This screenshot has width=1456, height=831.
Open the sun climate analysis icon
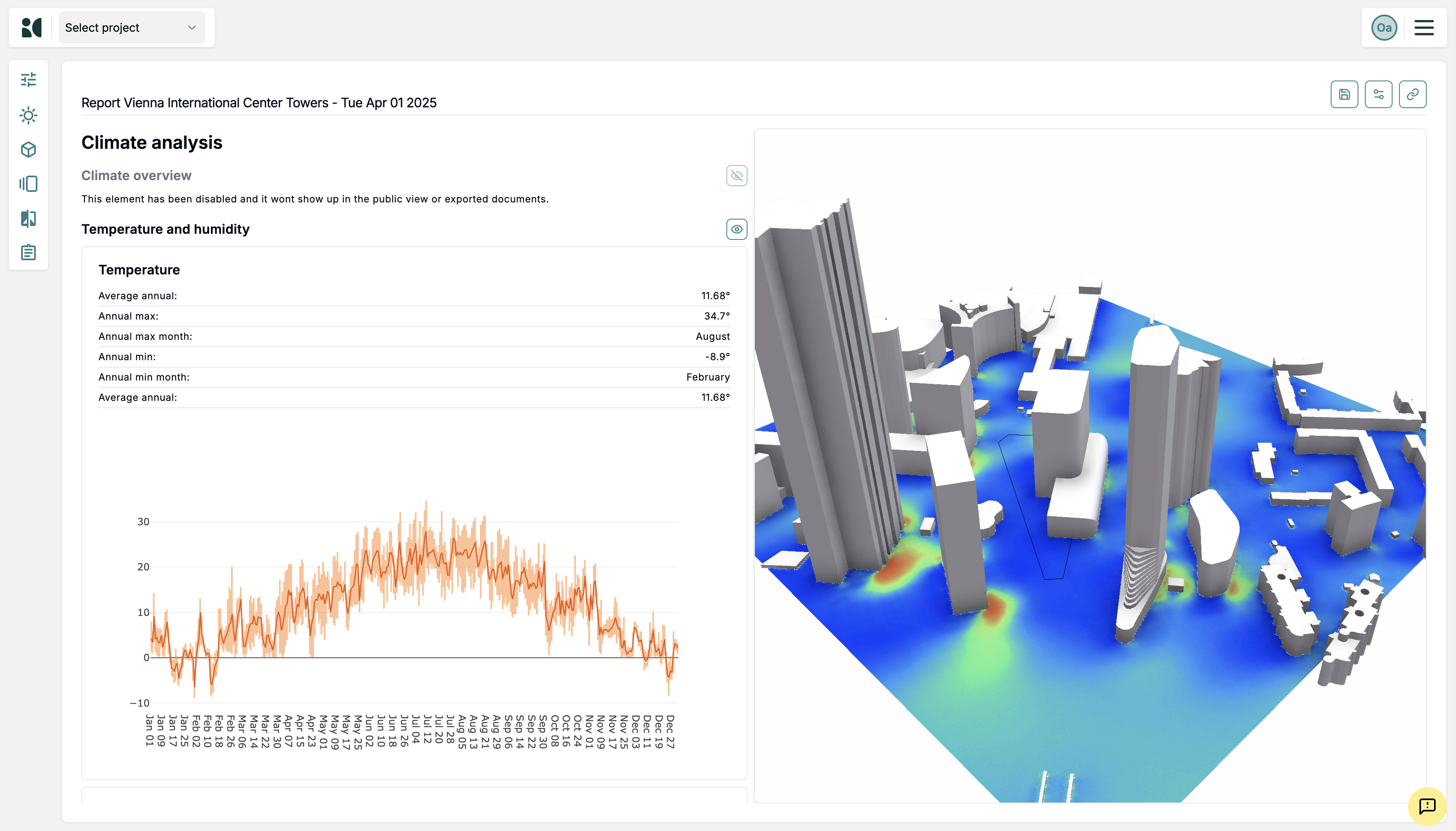[28, 115]
